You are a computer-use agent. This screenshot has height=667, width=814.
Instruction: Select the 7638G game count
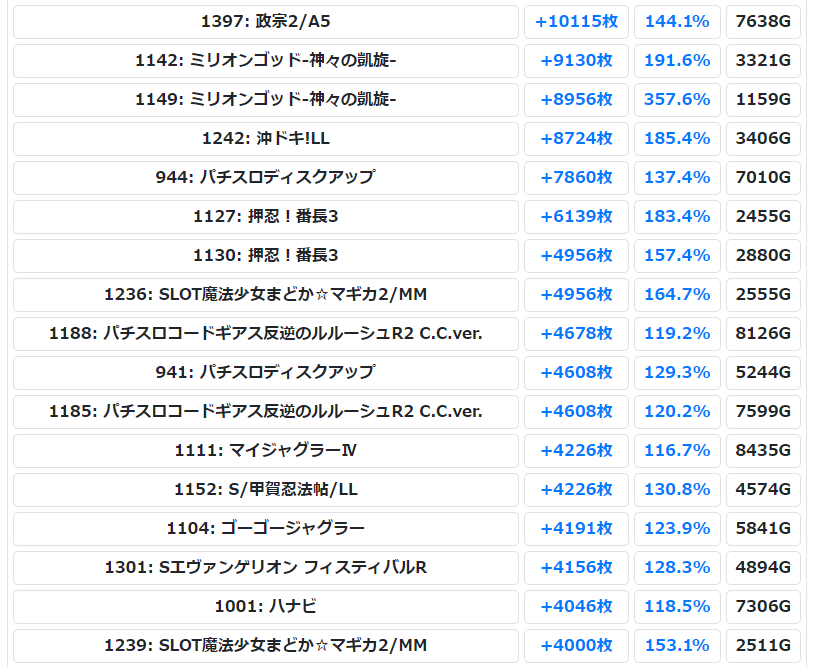(x=763, y=22)
